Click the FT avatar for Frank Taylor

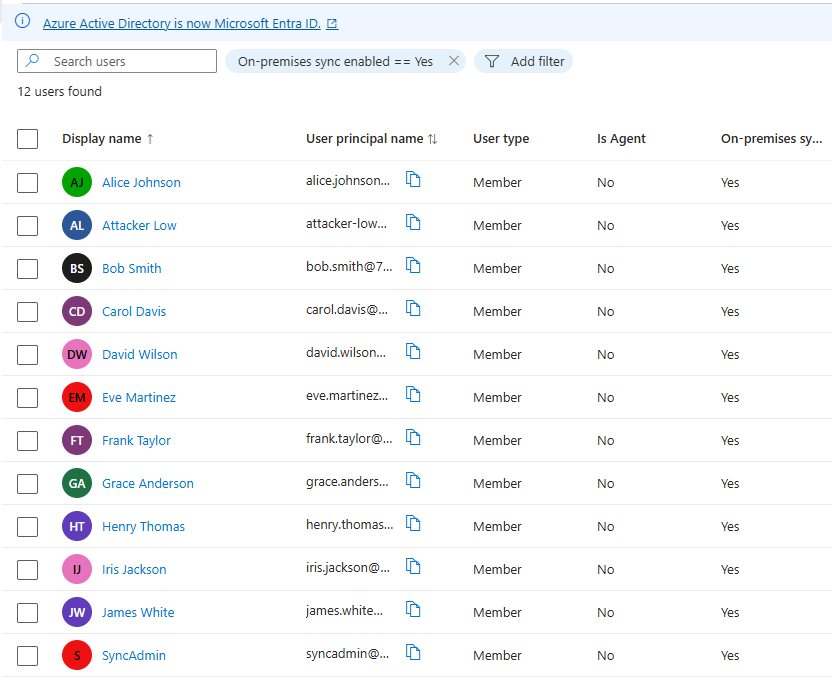pyautogui.click(x=77, y=440)
